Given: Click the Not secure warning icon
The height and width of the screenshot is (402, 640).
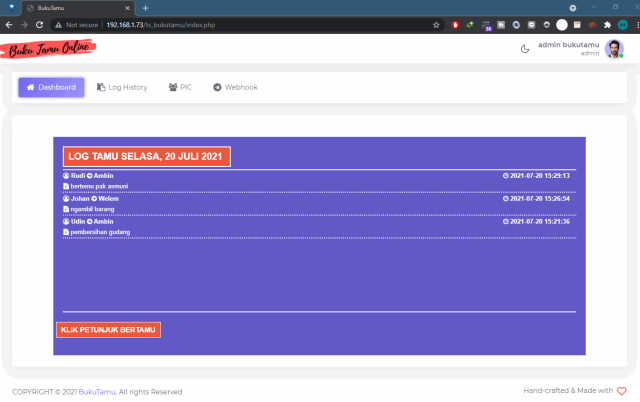Looking at the screenshot, I should (x=58, y=25).
